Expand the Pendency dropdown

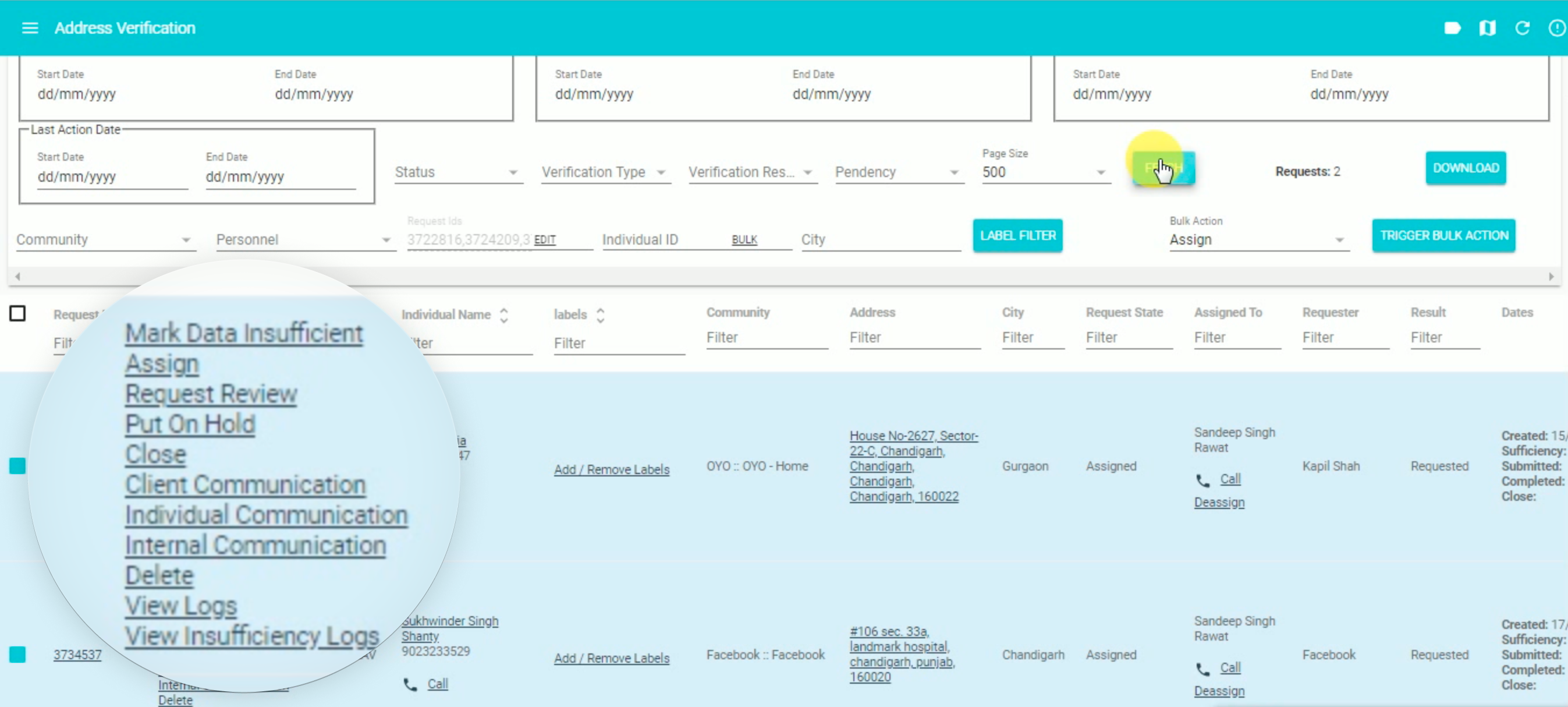[x=899, y=172]
